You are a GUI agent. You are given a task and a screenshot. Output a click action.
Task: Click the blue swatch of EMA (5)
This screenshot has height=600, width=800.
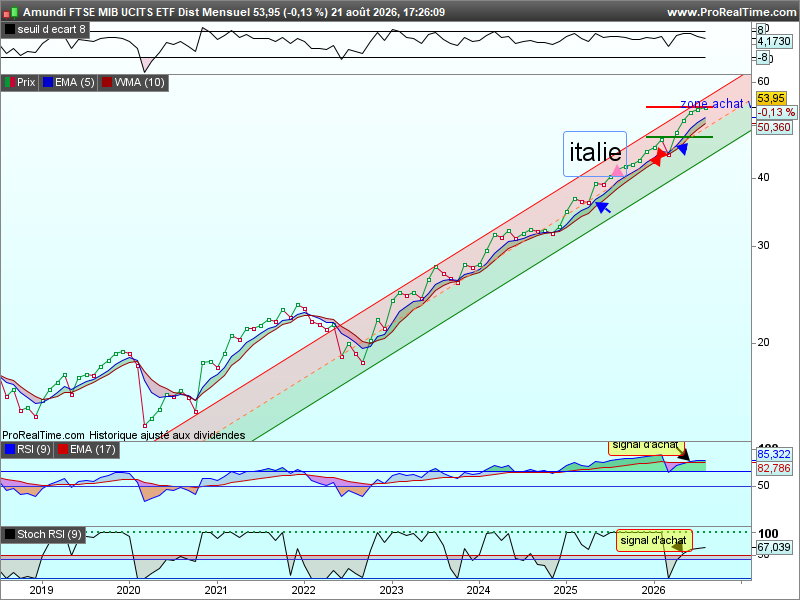[x=48, y=83]
